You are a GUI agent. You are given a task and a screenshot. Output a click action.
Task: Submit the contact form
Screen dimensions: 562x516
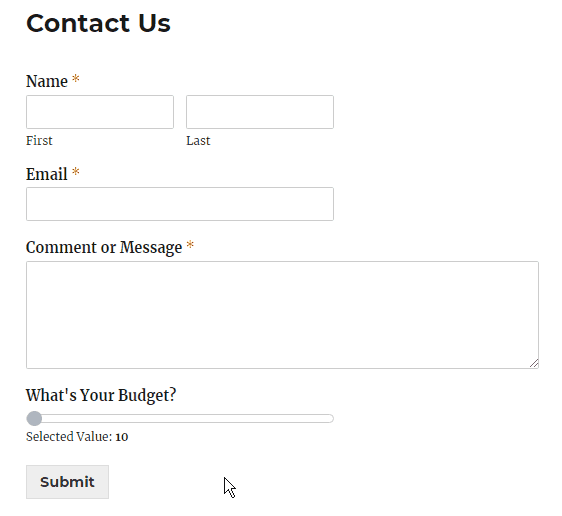(x=67, y=482)
